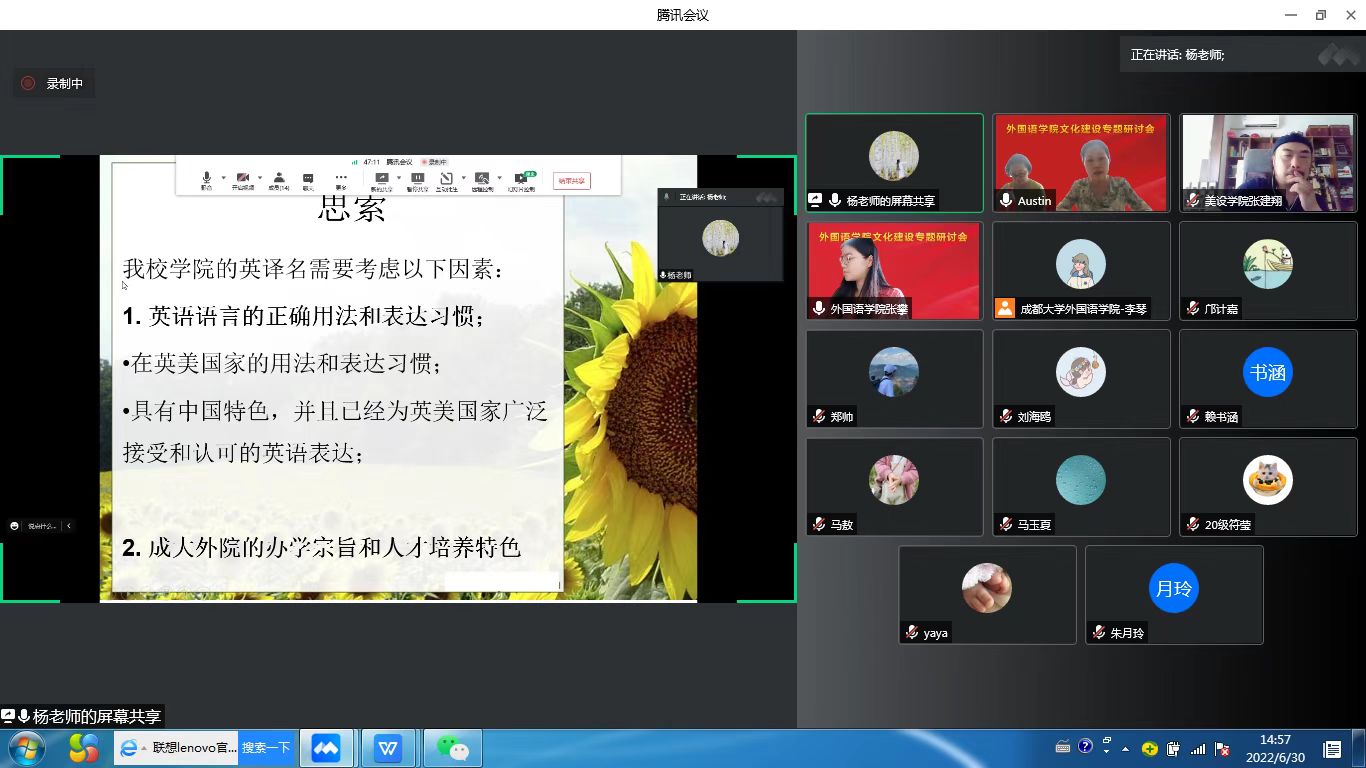The height and width of the screenshot is (768, 1366).
Task: Launch the colorful 360 browser icon
Action: (84, 748)
